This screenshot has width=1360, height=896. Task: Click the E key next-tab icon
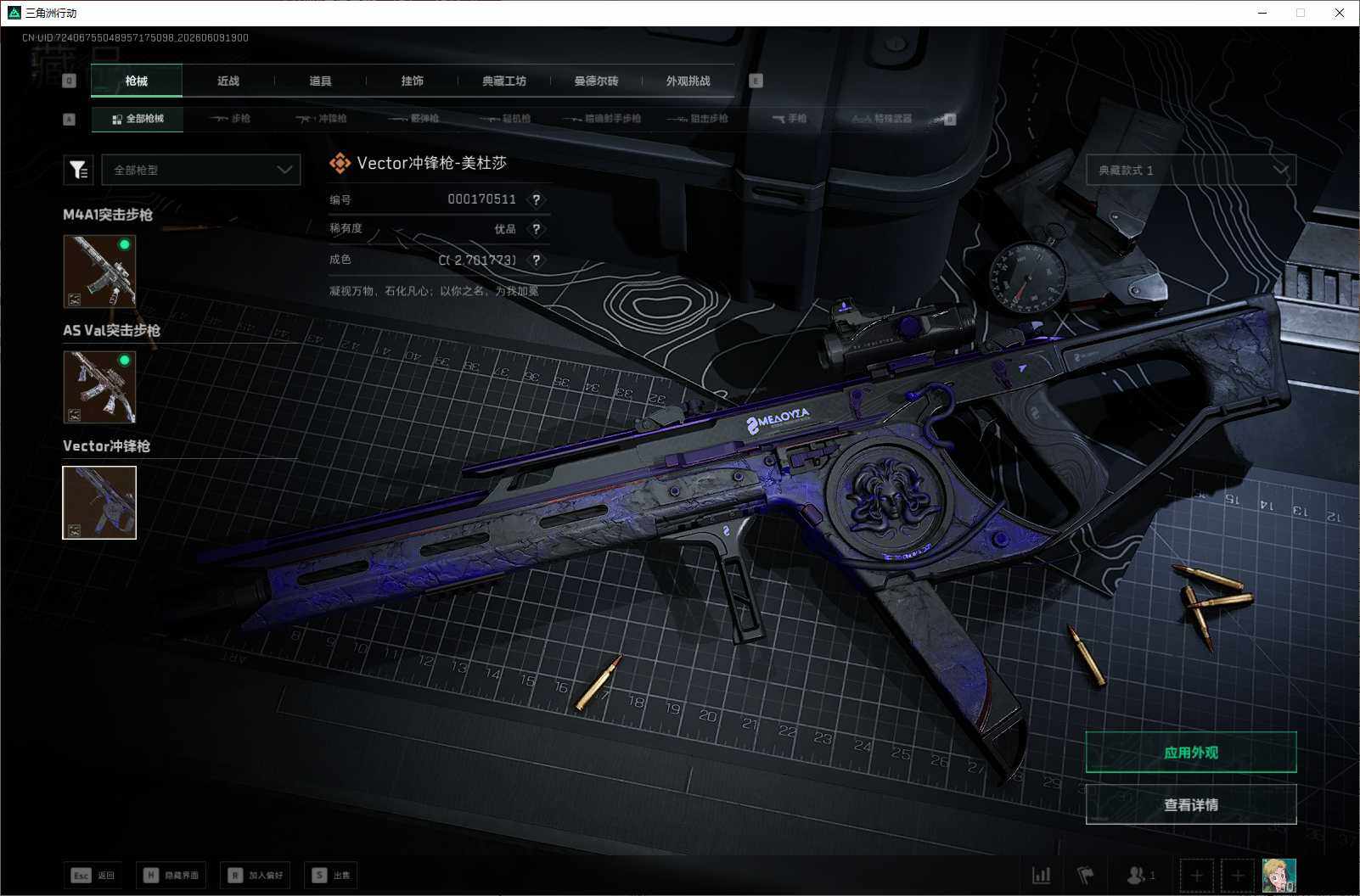click(756, 81)
